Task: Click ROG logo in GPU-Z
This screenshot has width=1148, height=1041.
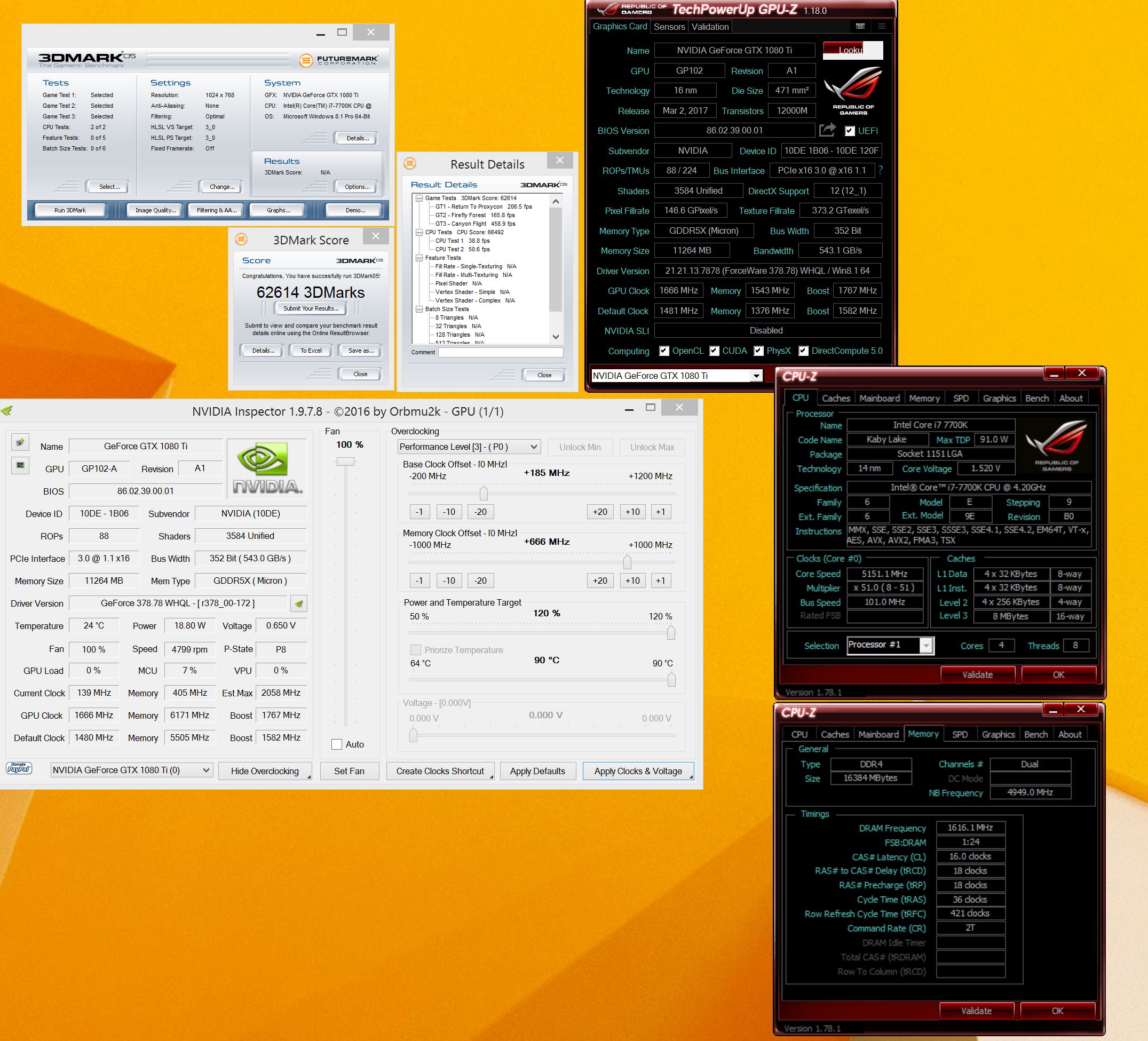Action: click(852, 91)
